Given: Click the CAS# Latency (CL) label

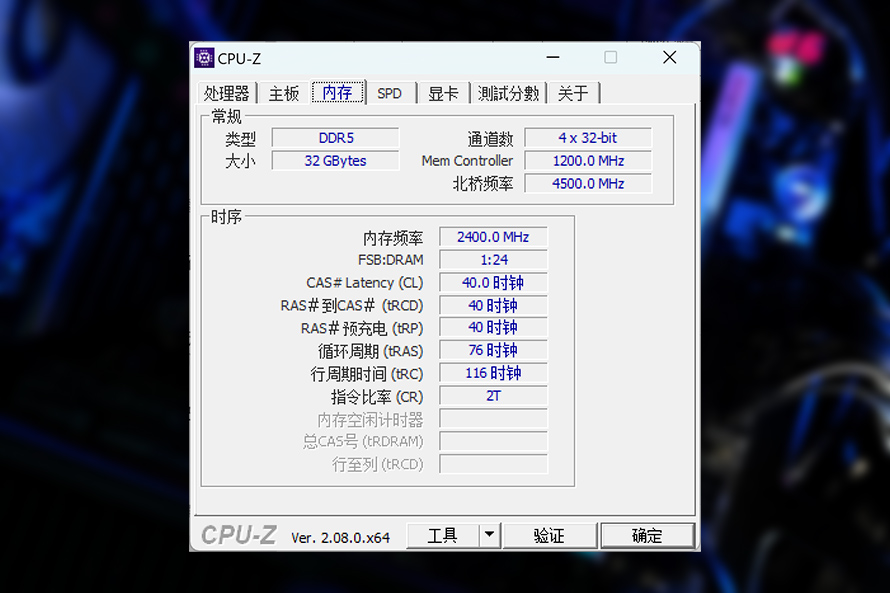Looking at the screenshot, I should [x=364, y=283].
